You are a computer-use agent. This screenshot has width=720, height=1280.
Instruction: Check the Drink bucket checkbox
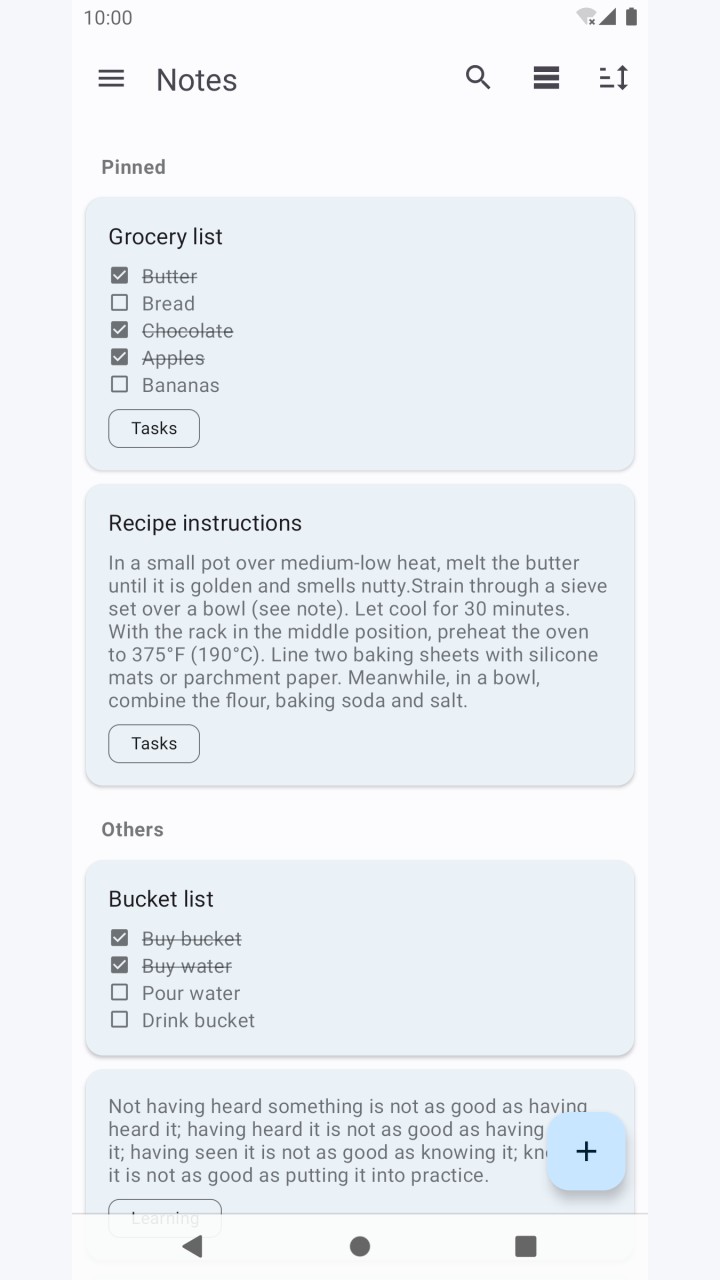pos(120,1019)
